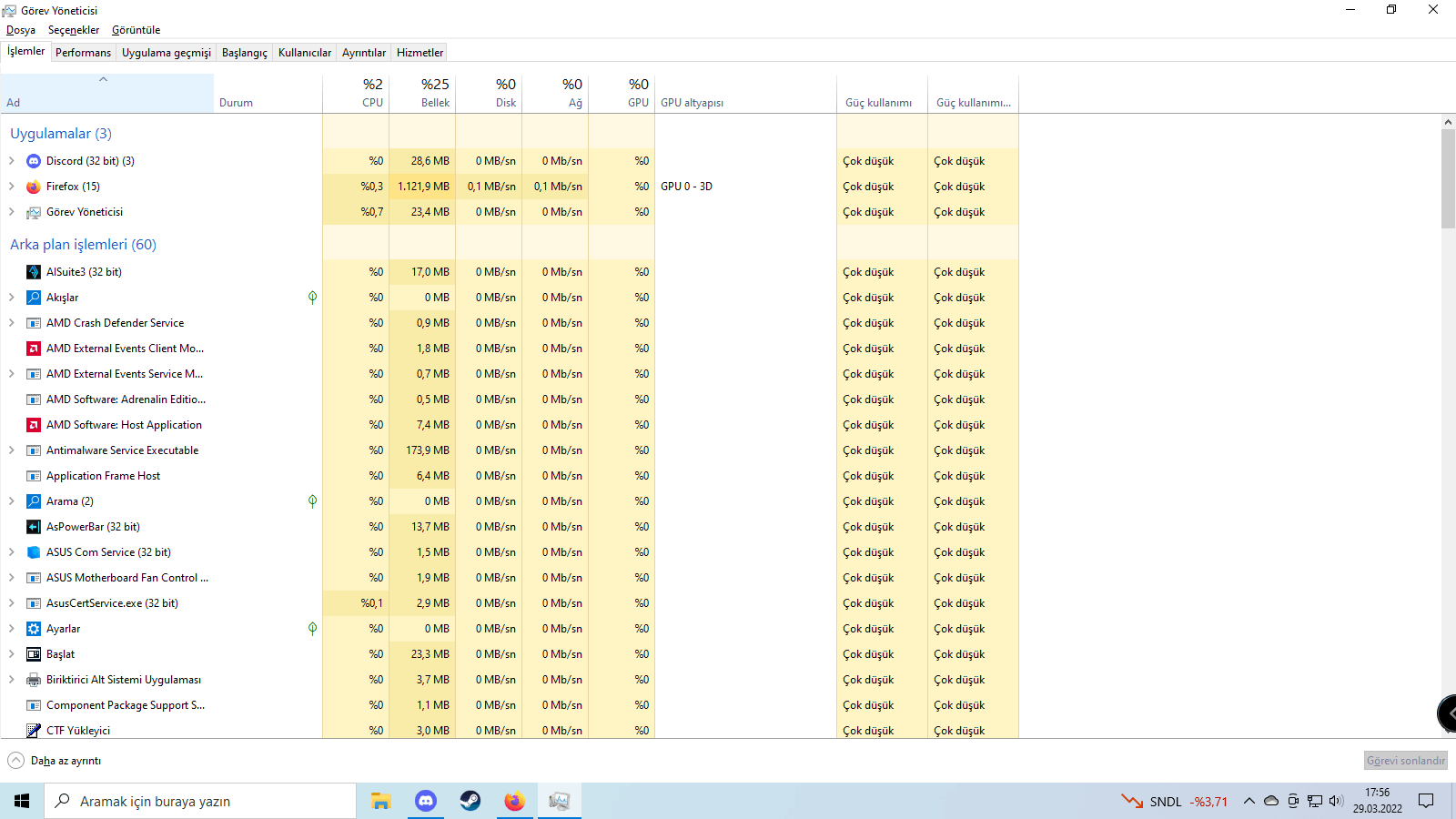This screenshot has width=1456, height=819.
Task: Select the Arka plan işlemleri (60) header
Action: point(83,245)
